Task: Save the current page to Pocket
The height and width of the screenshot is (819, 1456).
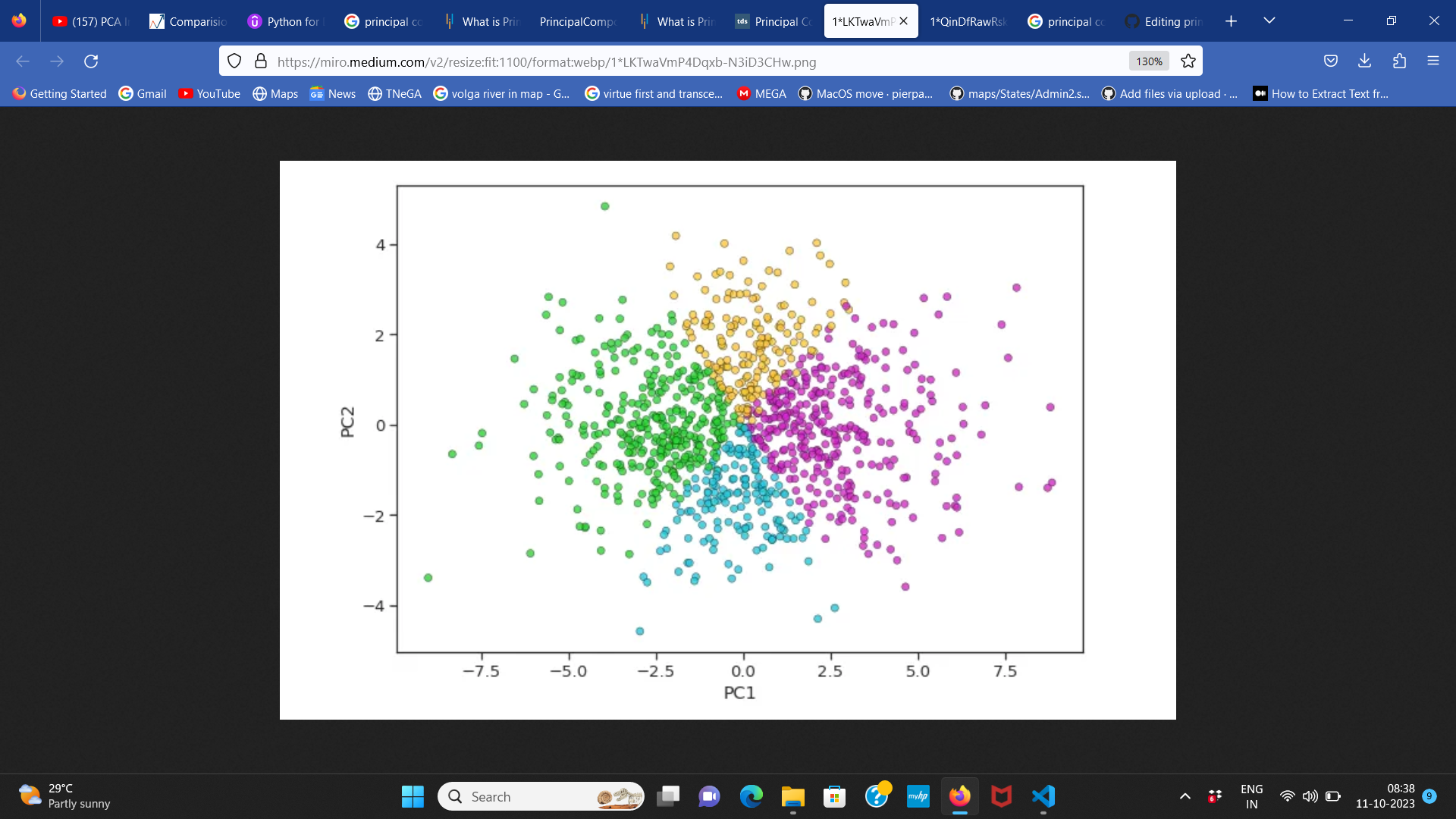Action: 1331,61
